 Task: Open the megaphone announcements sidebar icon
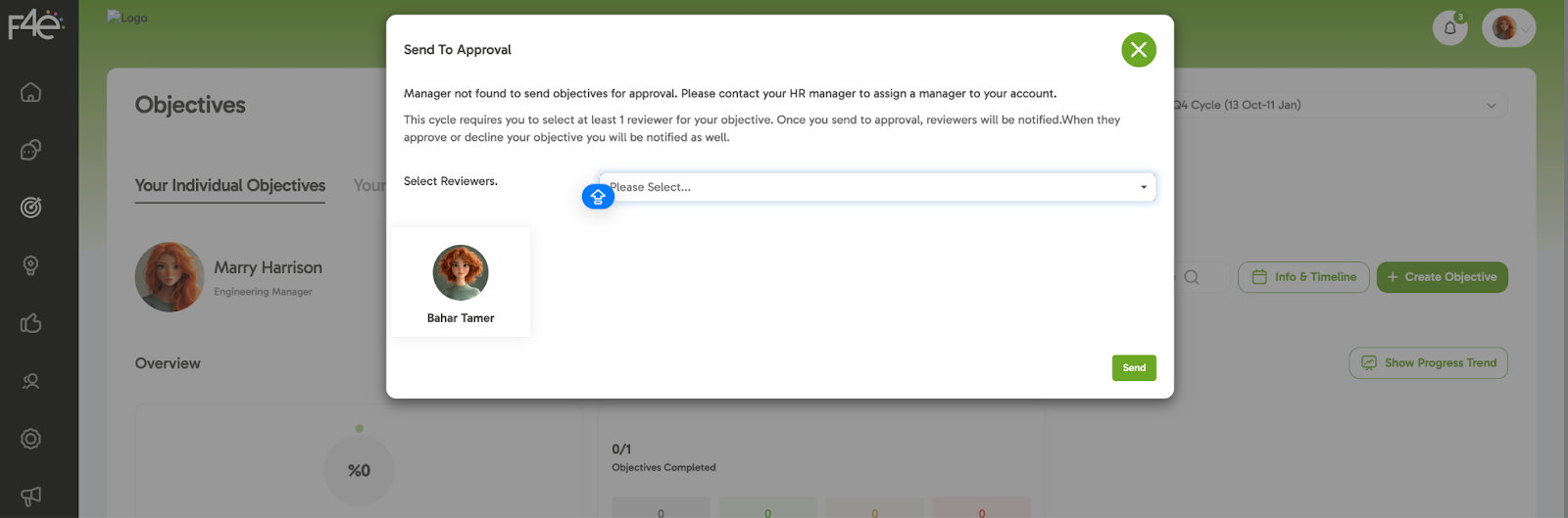[x=31, y=496]
